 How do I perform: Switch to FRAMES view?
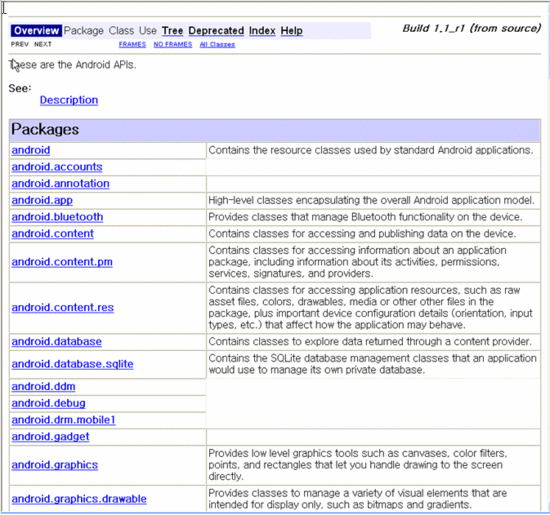tap(132, 45)
